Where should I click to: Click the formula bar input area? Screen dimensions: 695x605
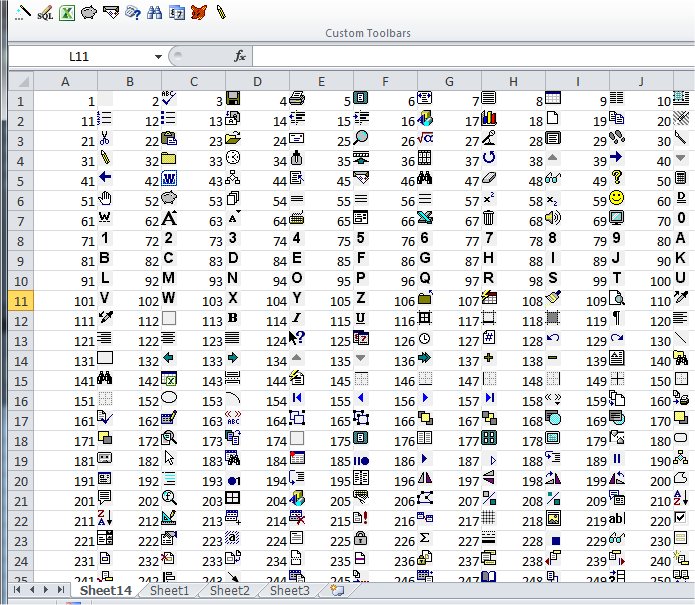tap(473, 56)
